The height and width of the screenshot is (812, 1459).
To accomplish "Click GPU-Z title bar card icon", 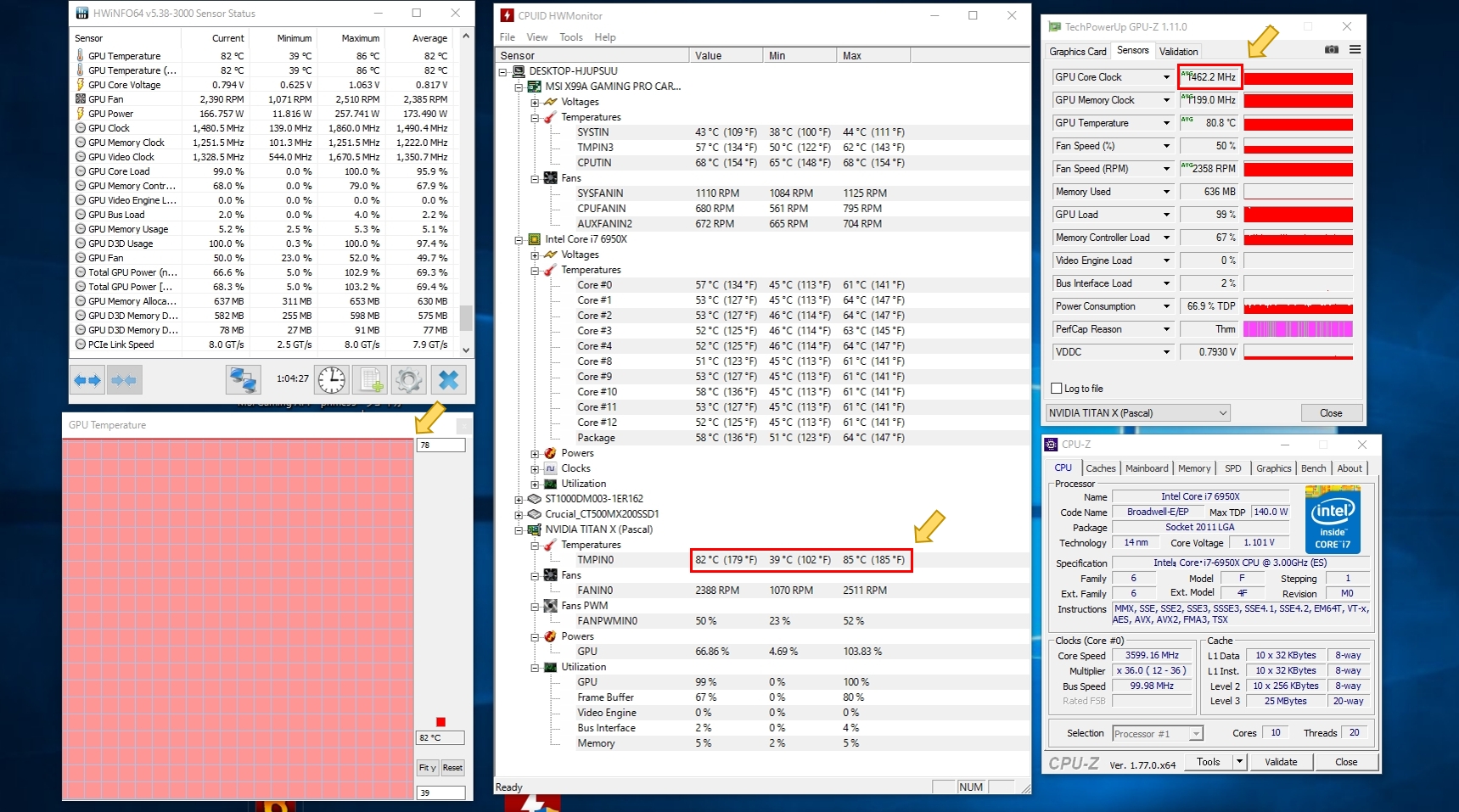I will [x=1055, y=27].
